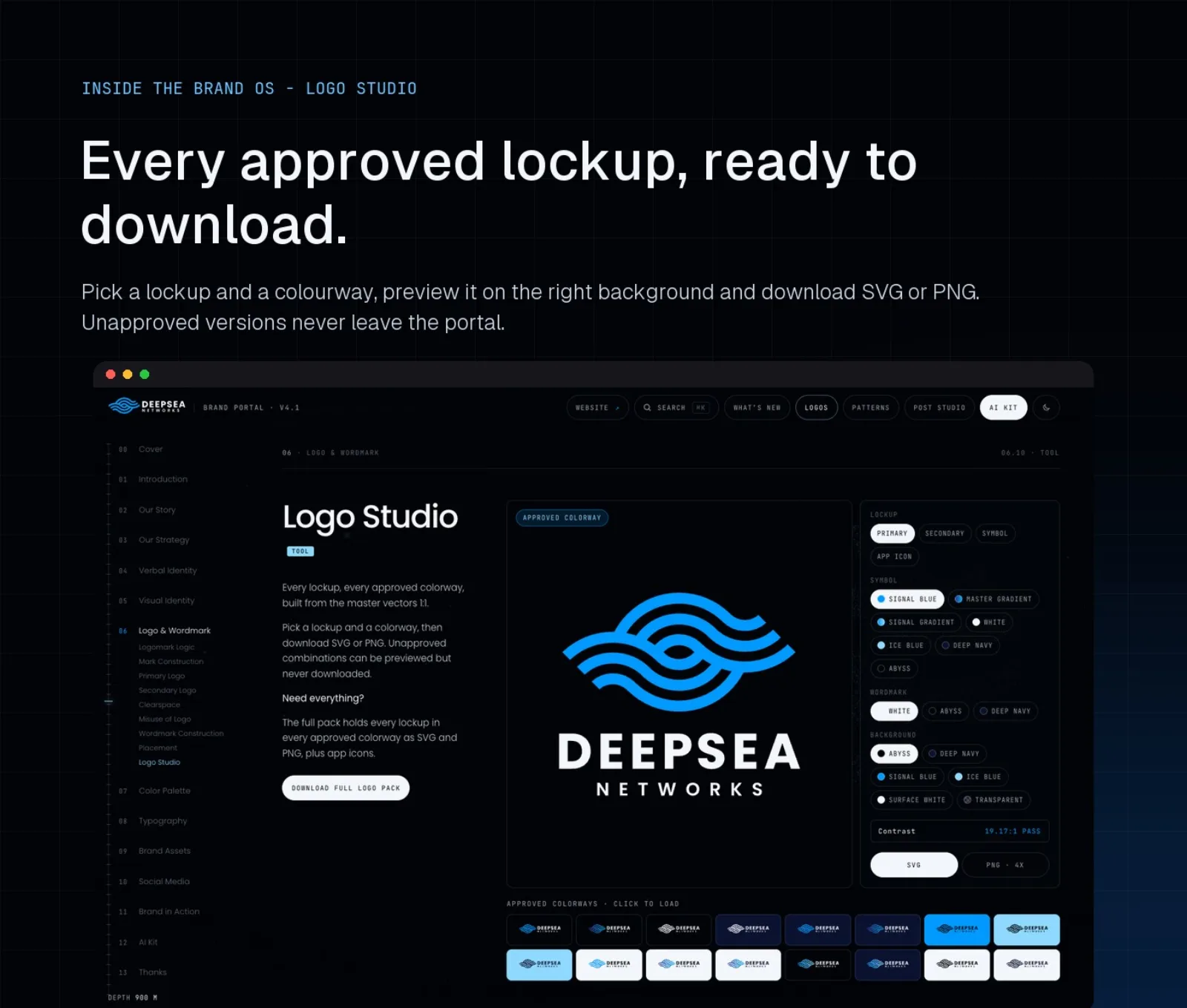1187x1008 pixels.
Task: Open Brand in Action in sidebar
Action: pos(168,912)
